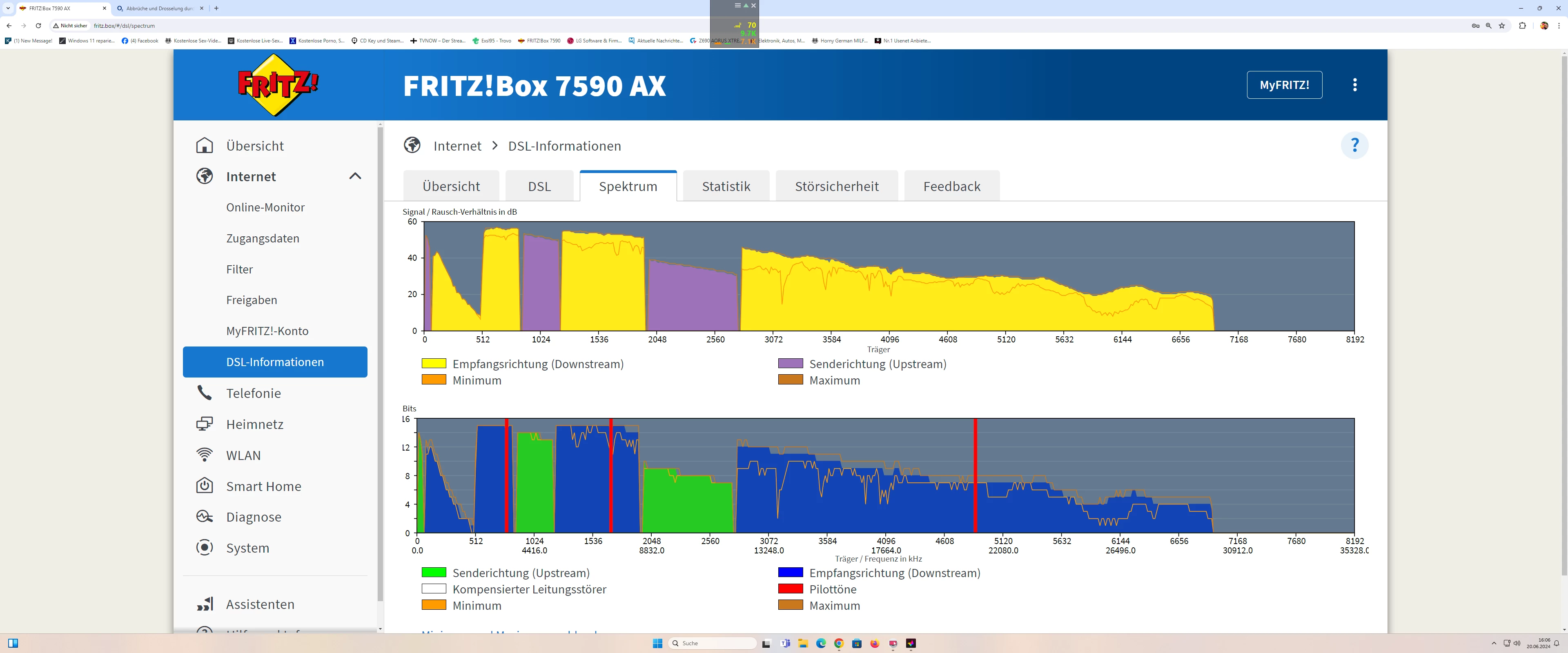Click green Upstream legend swatch
Screen dimensions: 1568x653
click(434, 573)
